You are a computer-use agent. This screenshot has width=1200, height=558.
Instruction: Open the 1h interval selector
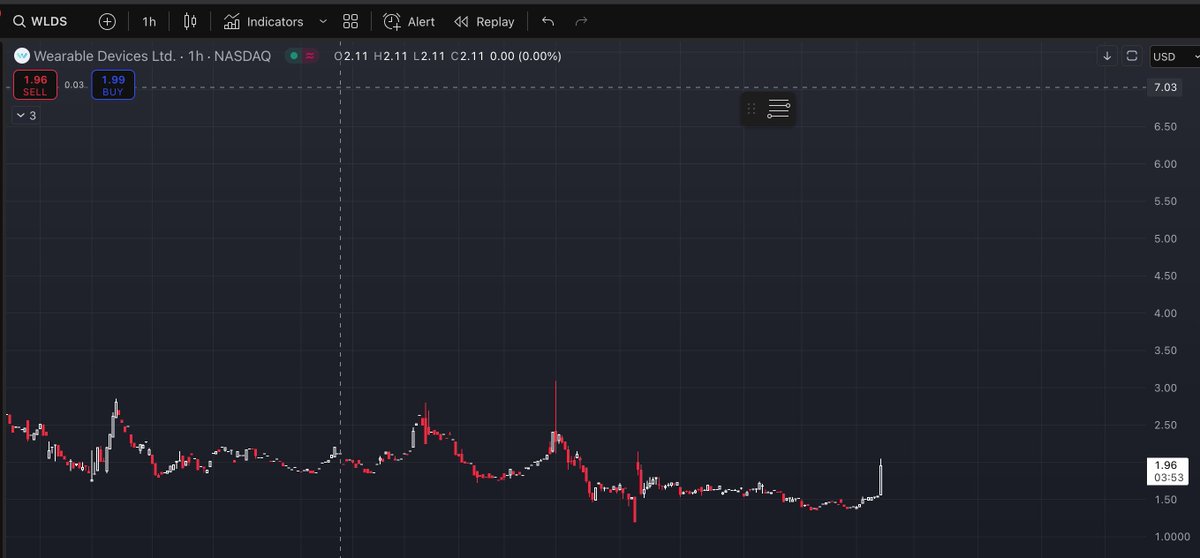(x=149, y=21)
